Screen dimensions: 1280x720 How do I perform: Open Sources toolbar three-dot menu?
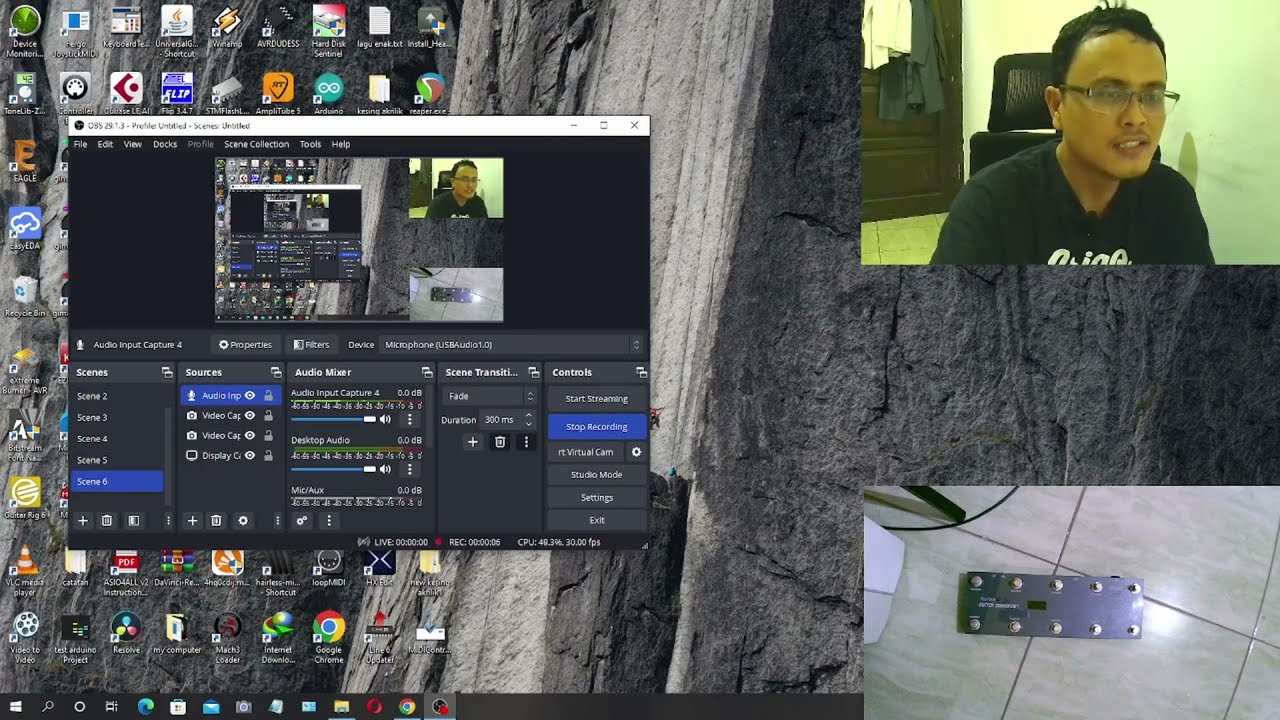277,520
